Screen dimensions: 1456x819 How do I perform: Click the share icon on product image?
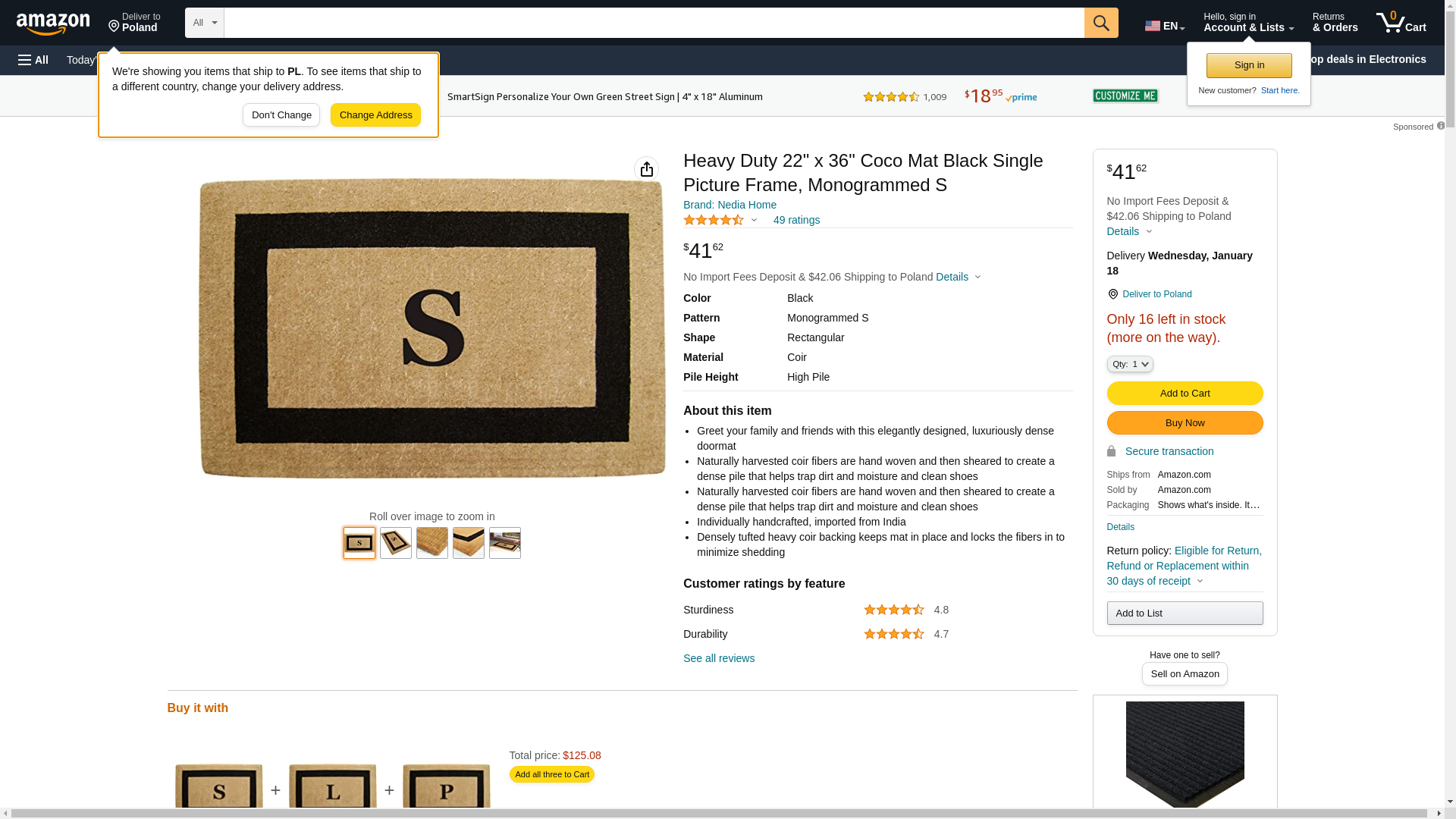(x=646, y=169)
